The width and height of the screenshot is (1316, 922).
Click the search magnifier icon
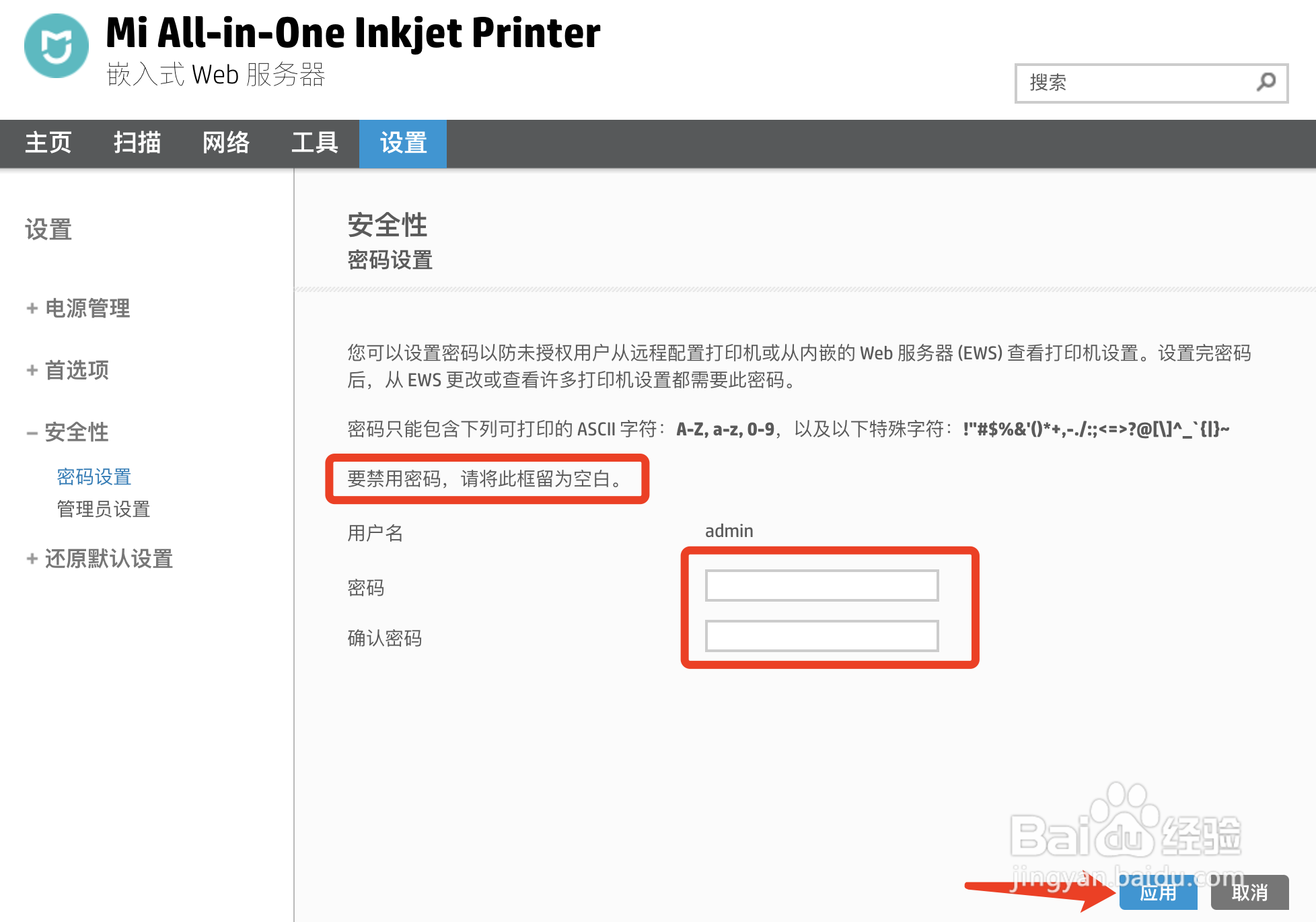point(1266,82)
